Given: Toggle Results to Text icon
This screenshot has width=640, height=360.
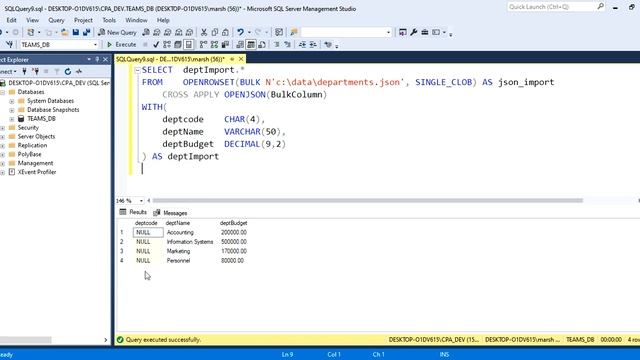Looking at the screenshot, I should tap(240, 44).
